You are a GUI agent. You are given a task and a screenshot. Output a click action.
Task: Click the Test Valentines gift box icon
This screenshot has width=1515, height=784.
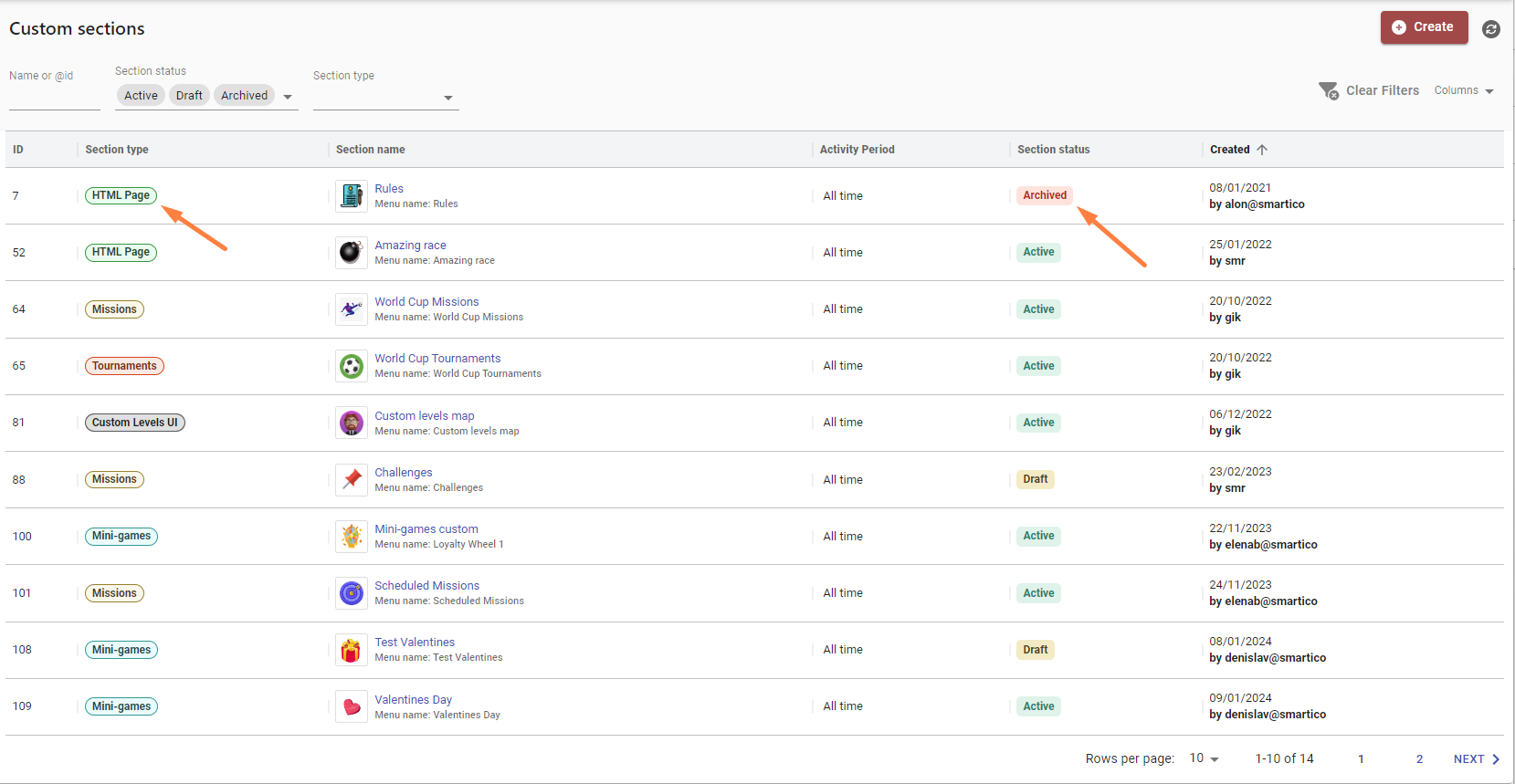click(352, 650)
